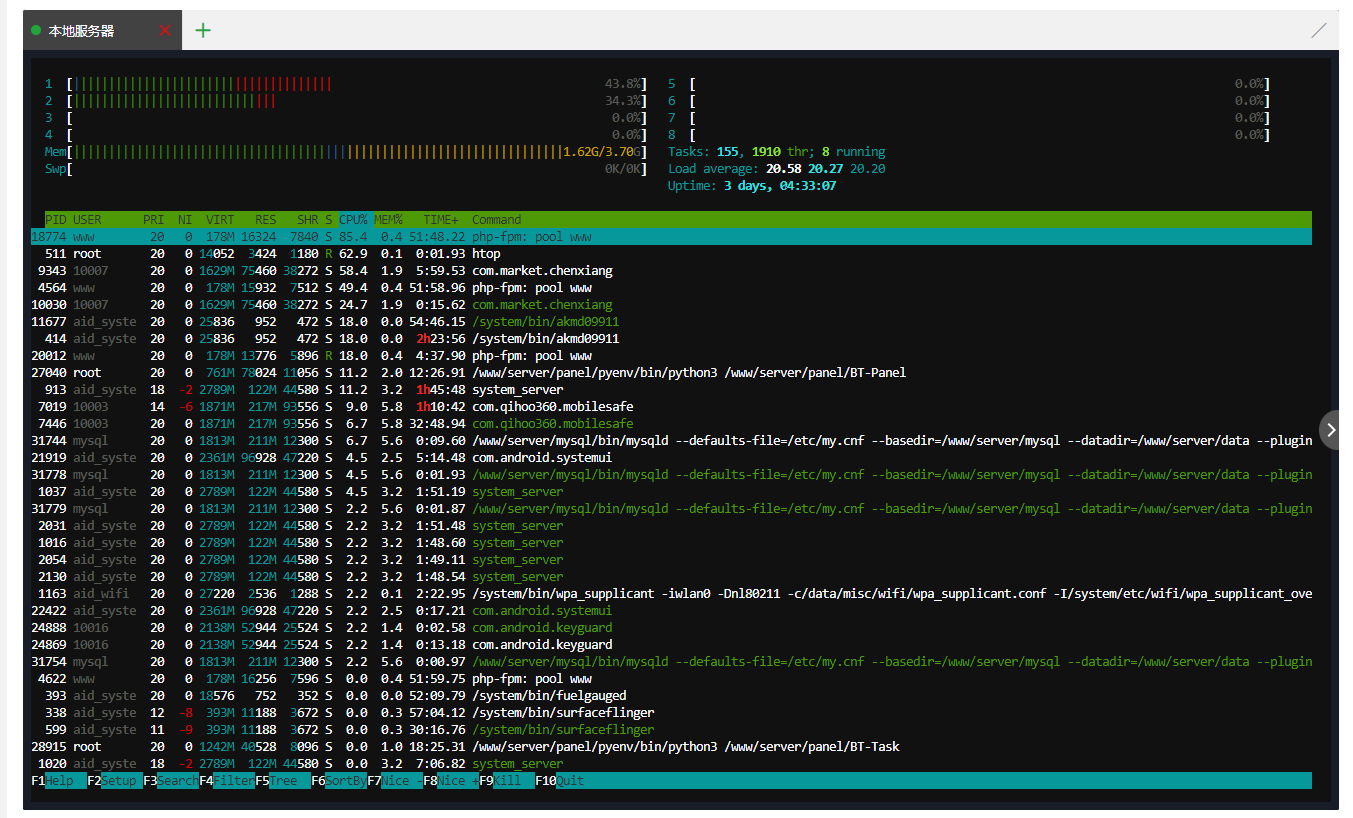
Task: Close the 本地服务器 tab with red X
Action: [165, 31]
